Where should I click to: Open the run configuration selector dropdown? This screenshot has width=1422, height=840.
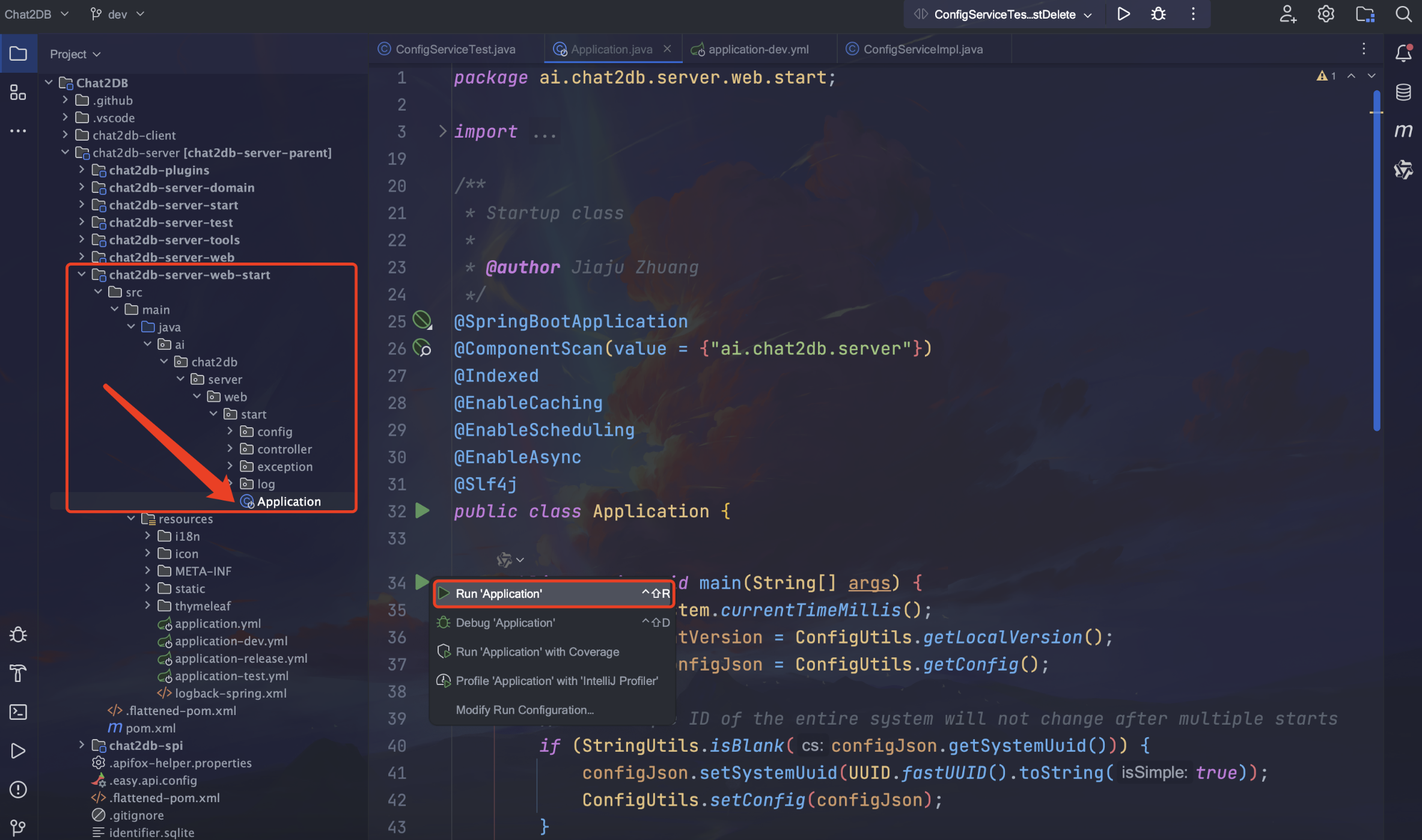tap(1003, 14)
